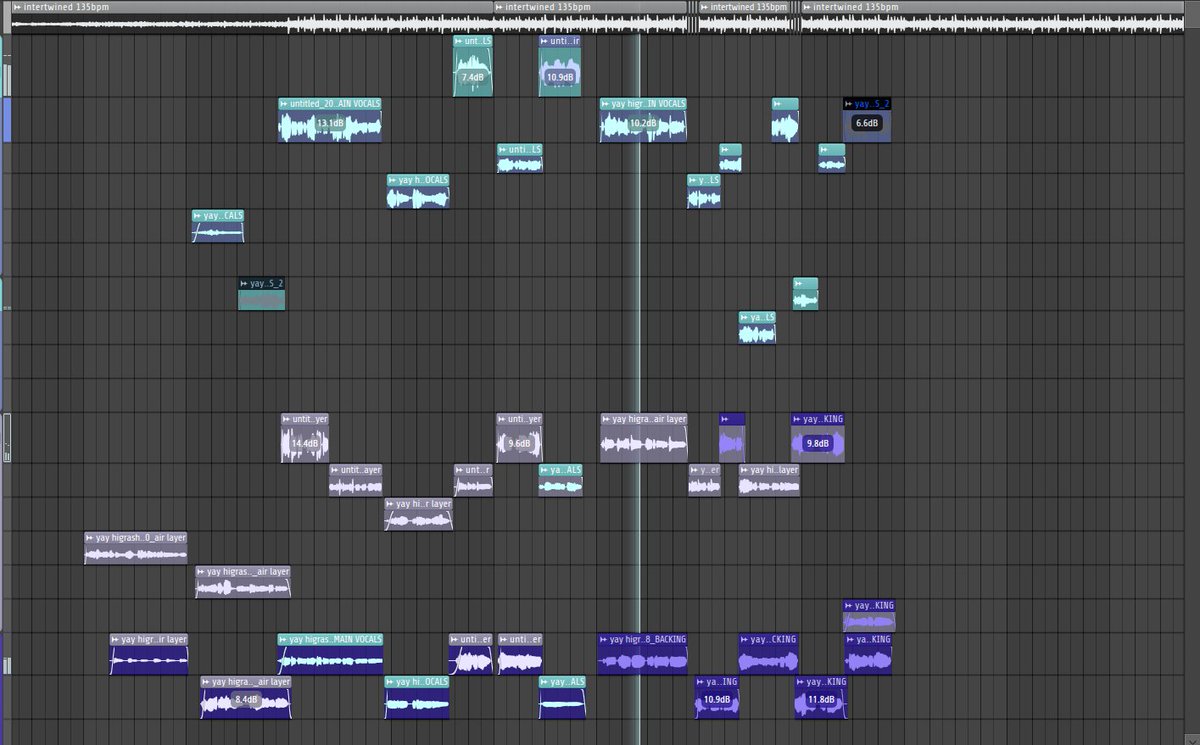Select the 8.4dB gain label

pyautogui.click(x=245, y=700)
